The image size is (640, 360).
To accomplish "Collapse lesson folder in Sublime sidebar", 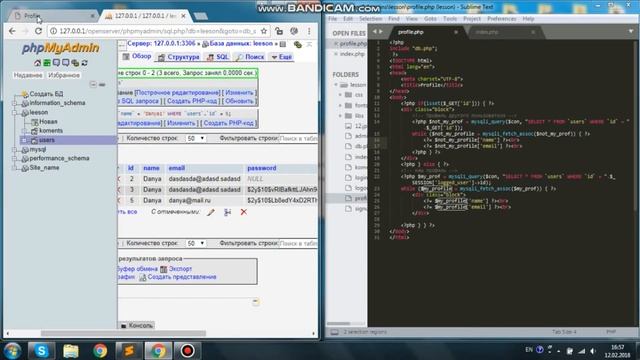I will point(336,85).
